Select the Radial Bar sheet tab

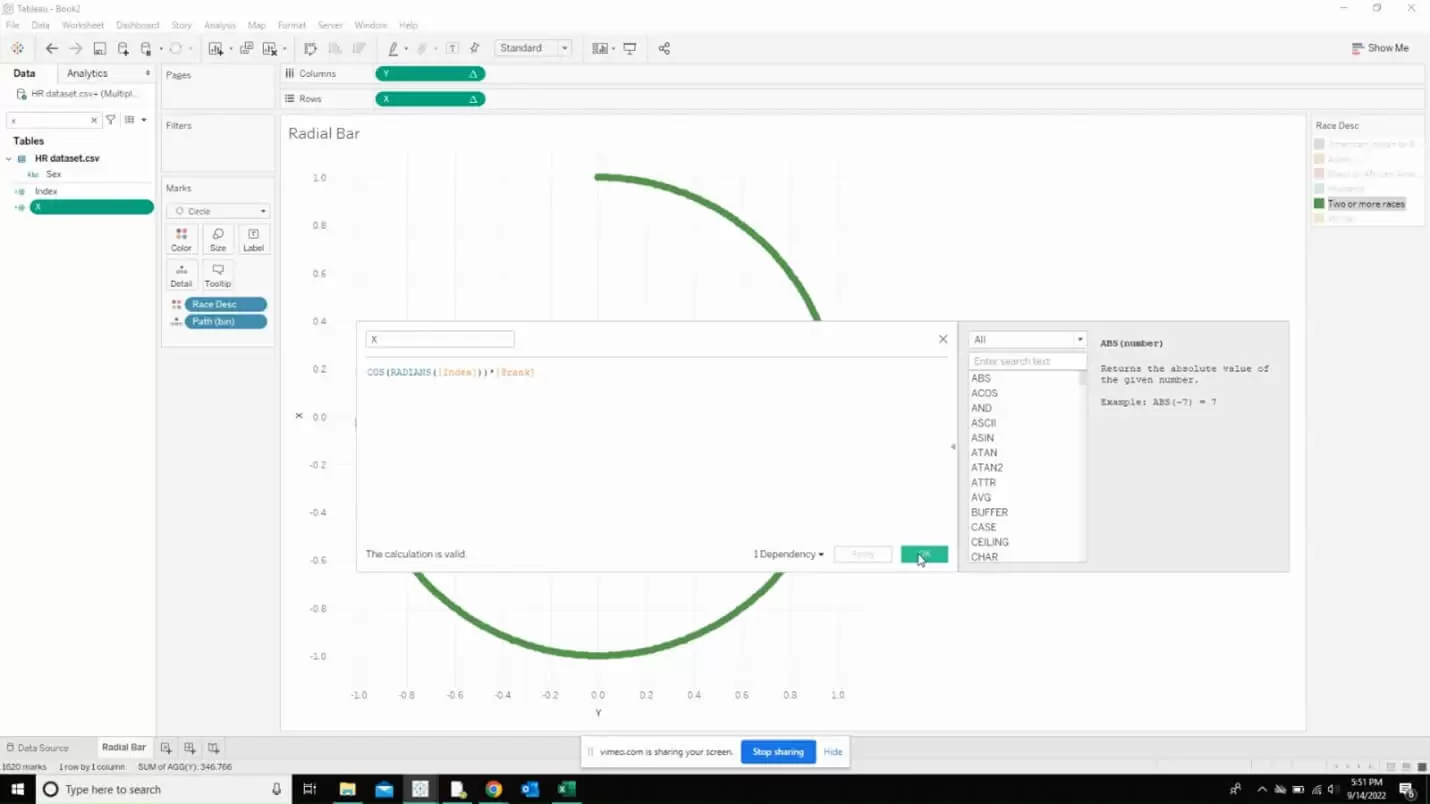(x=124, y=747)
